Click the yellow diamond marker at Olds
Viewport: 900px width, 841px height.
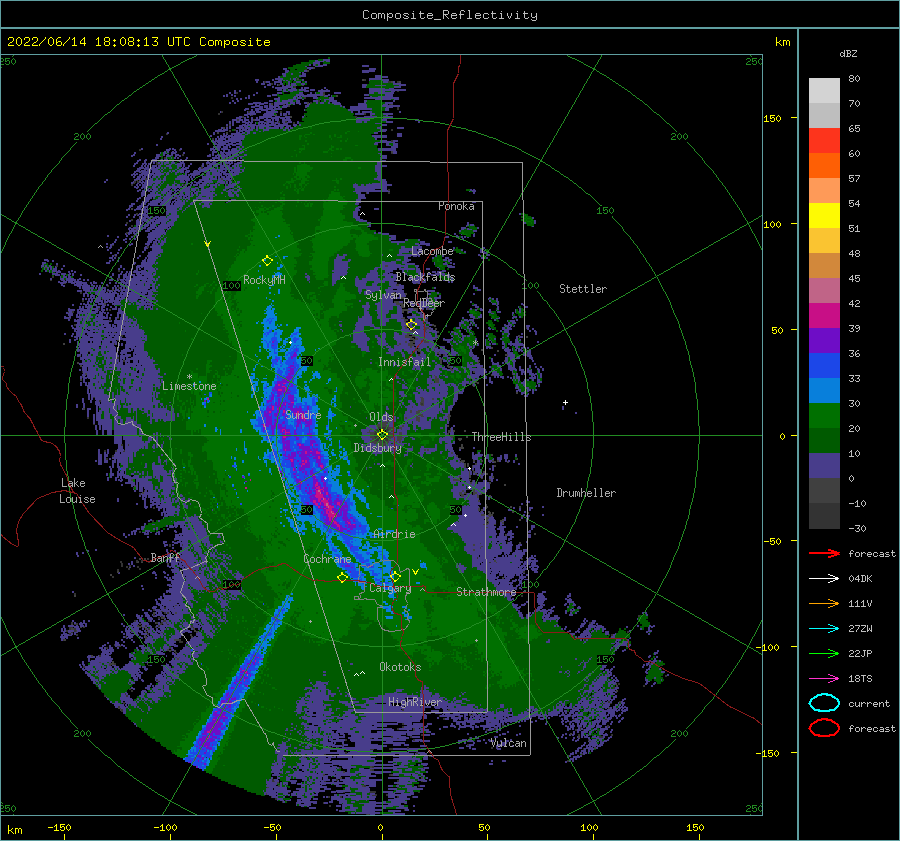382,435
